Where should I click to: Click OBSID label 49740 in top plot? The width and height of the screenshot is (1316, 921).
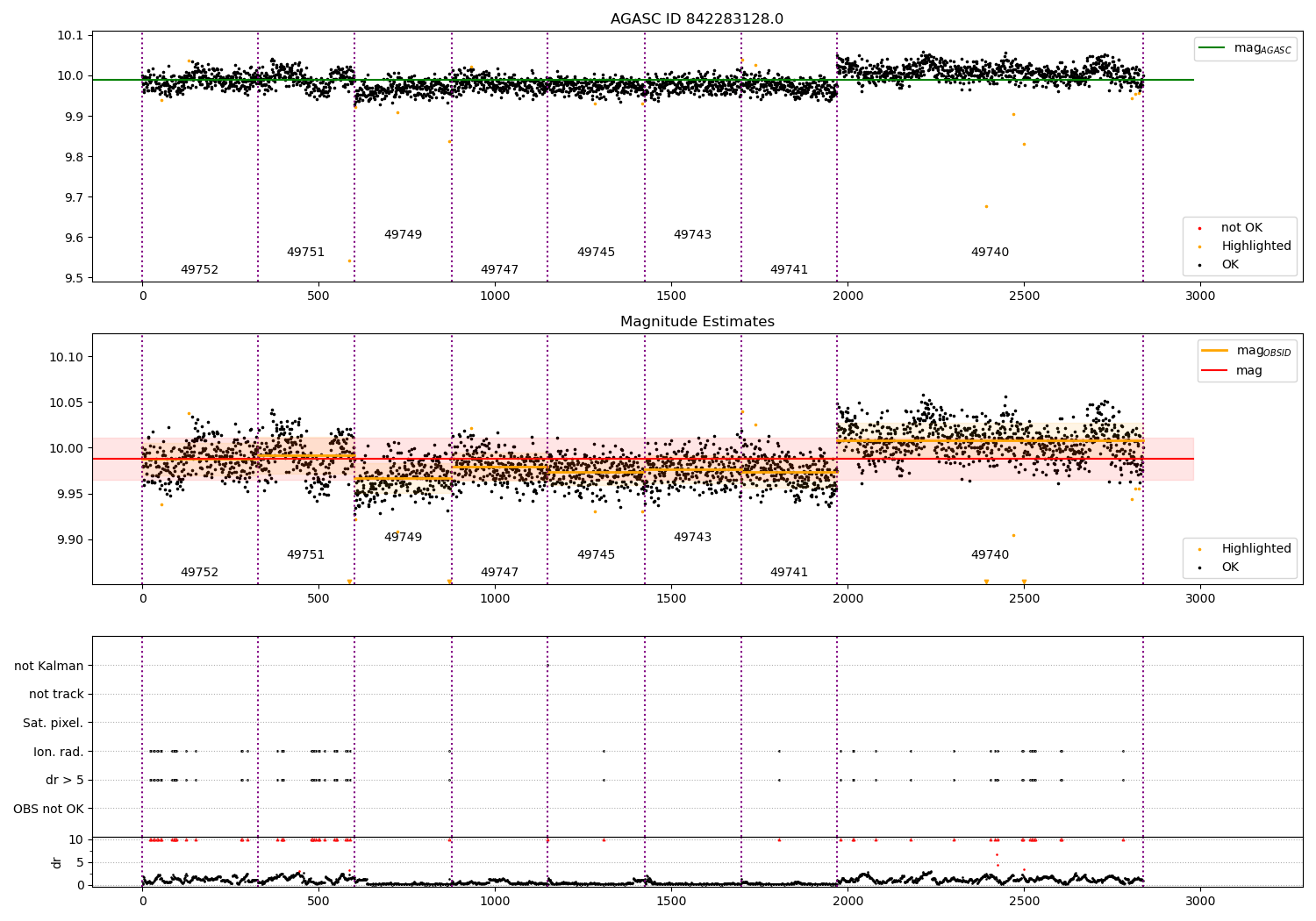(990, 253)
